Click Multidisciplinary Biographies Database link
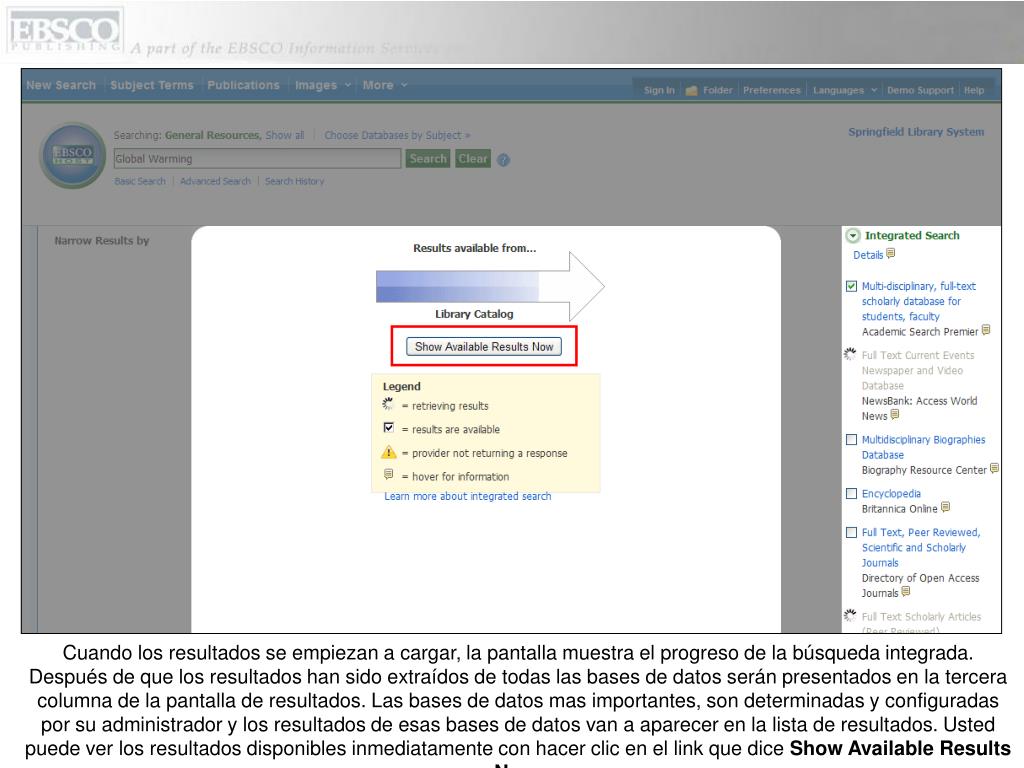The height and width of the screenshot is (768, 1024). pos(923,447)
